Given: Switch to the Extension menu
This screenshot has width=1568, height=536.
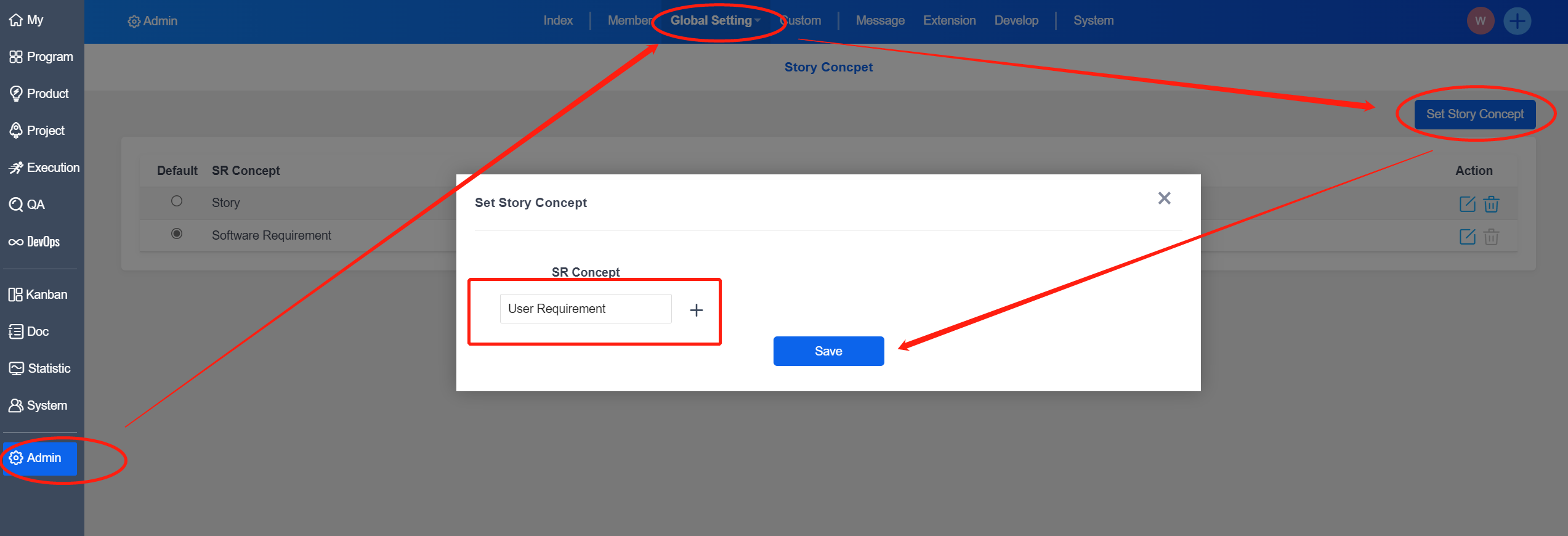Looking at the screenshot, I should 948,20.
